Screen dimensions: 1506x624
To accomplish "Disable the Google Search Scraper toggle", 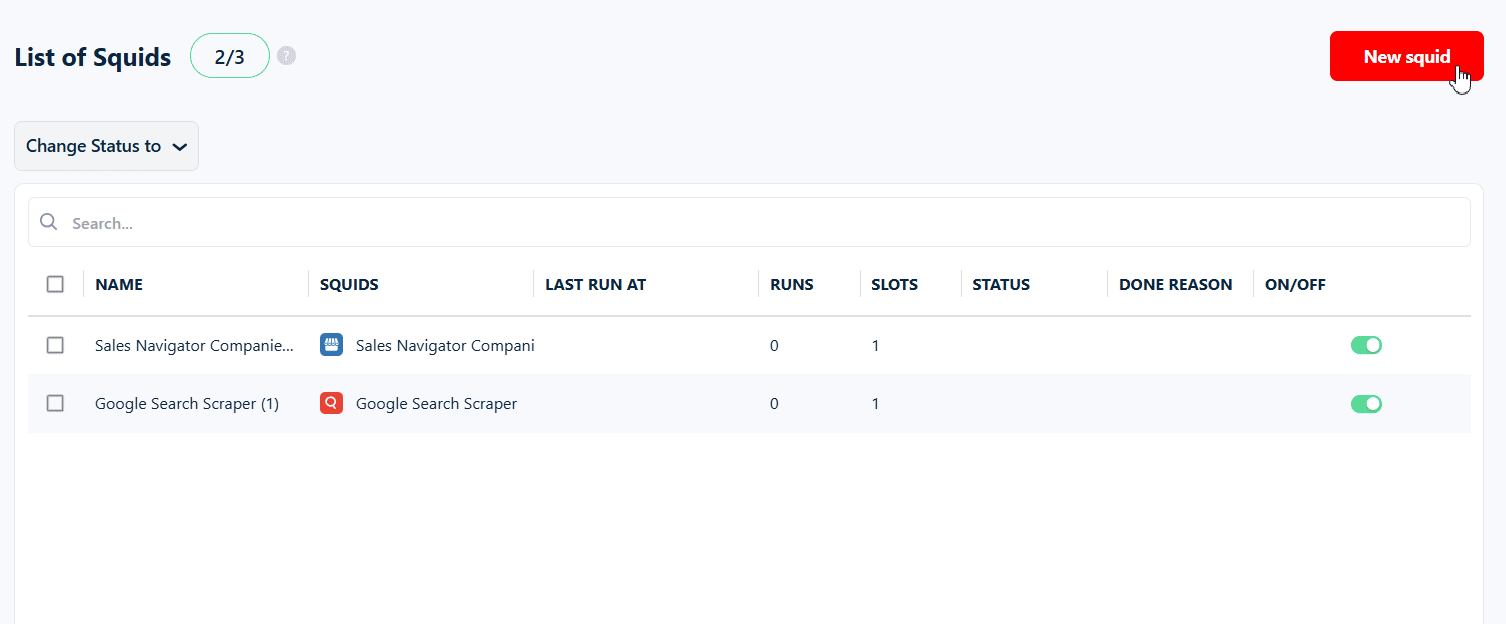I will click(x=1366, y=403).
